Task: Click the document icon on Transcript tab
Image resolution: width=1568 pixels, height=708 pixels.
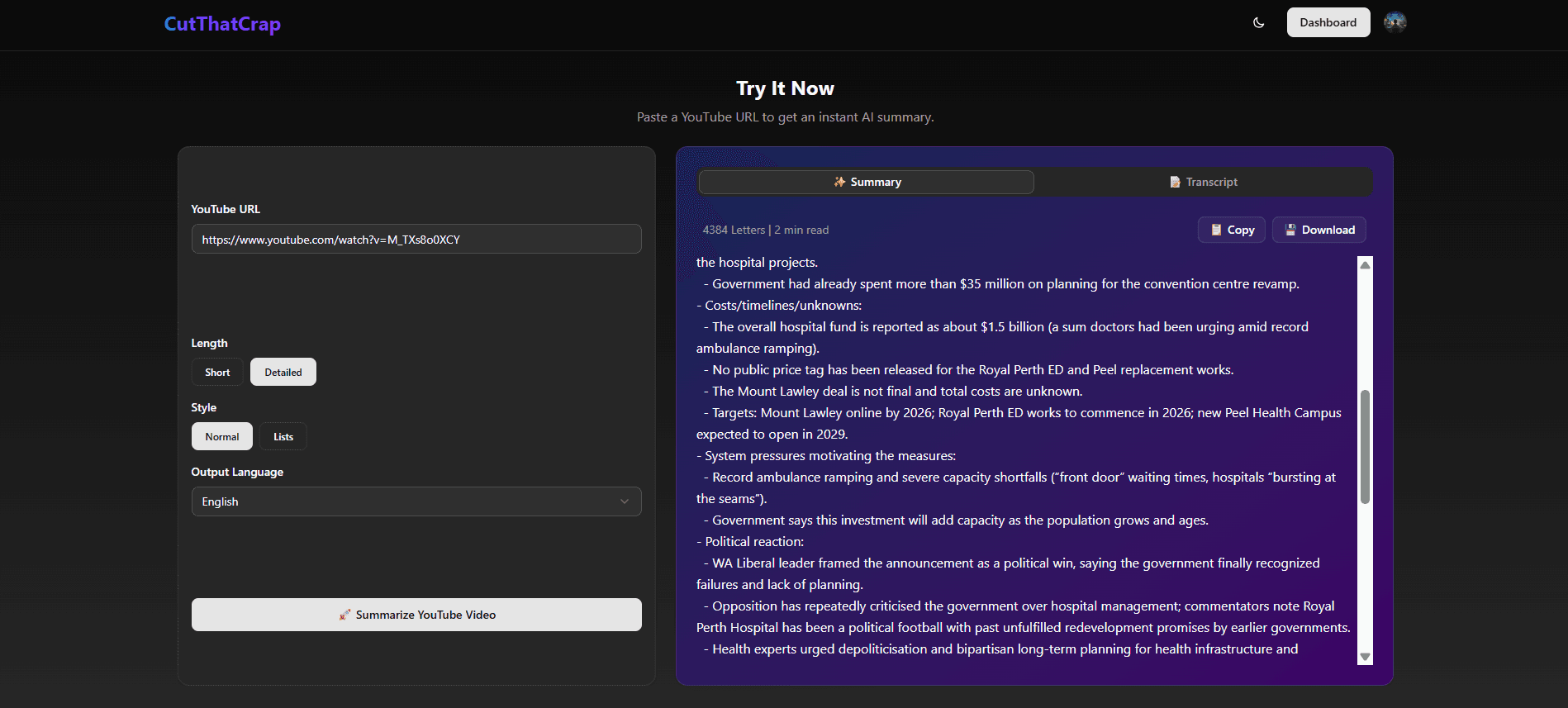Action: tap(1175, 182)
